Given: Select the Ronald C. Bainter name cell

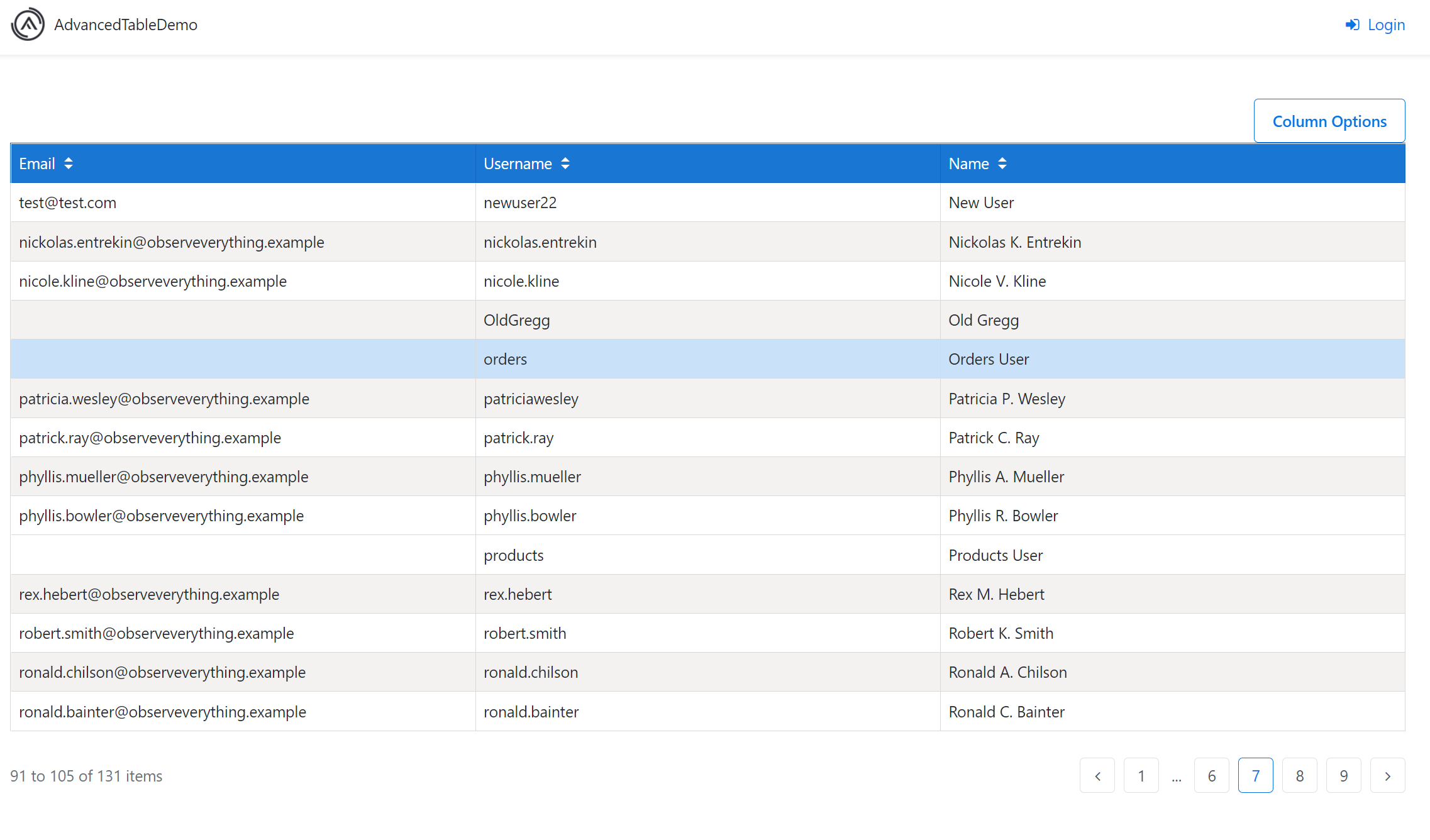Looking at the screenshot, I should click(x=1172, y=712).
